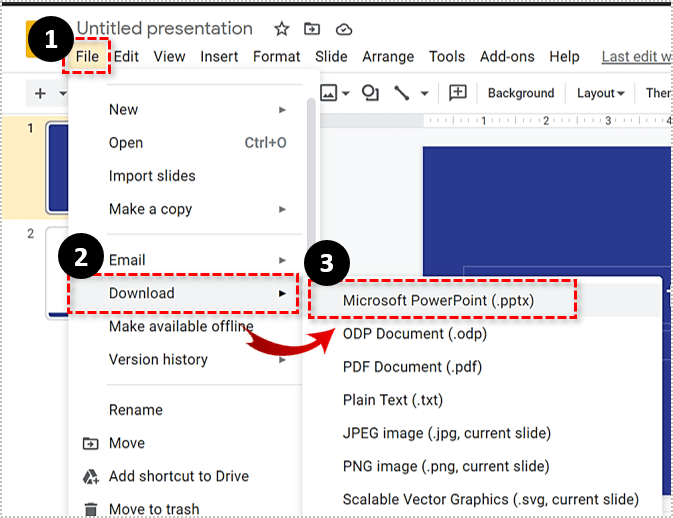Click Move to trash in File menu
The width and height of the screenshot is (673, 518).
(x=153, y=509)
